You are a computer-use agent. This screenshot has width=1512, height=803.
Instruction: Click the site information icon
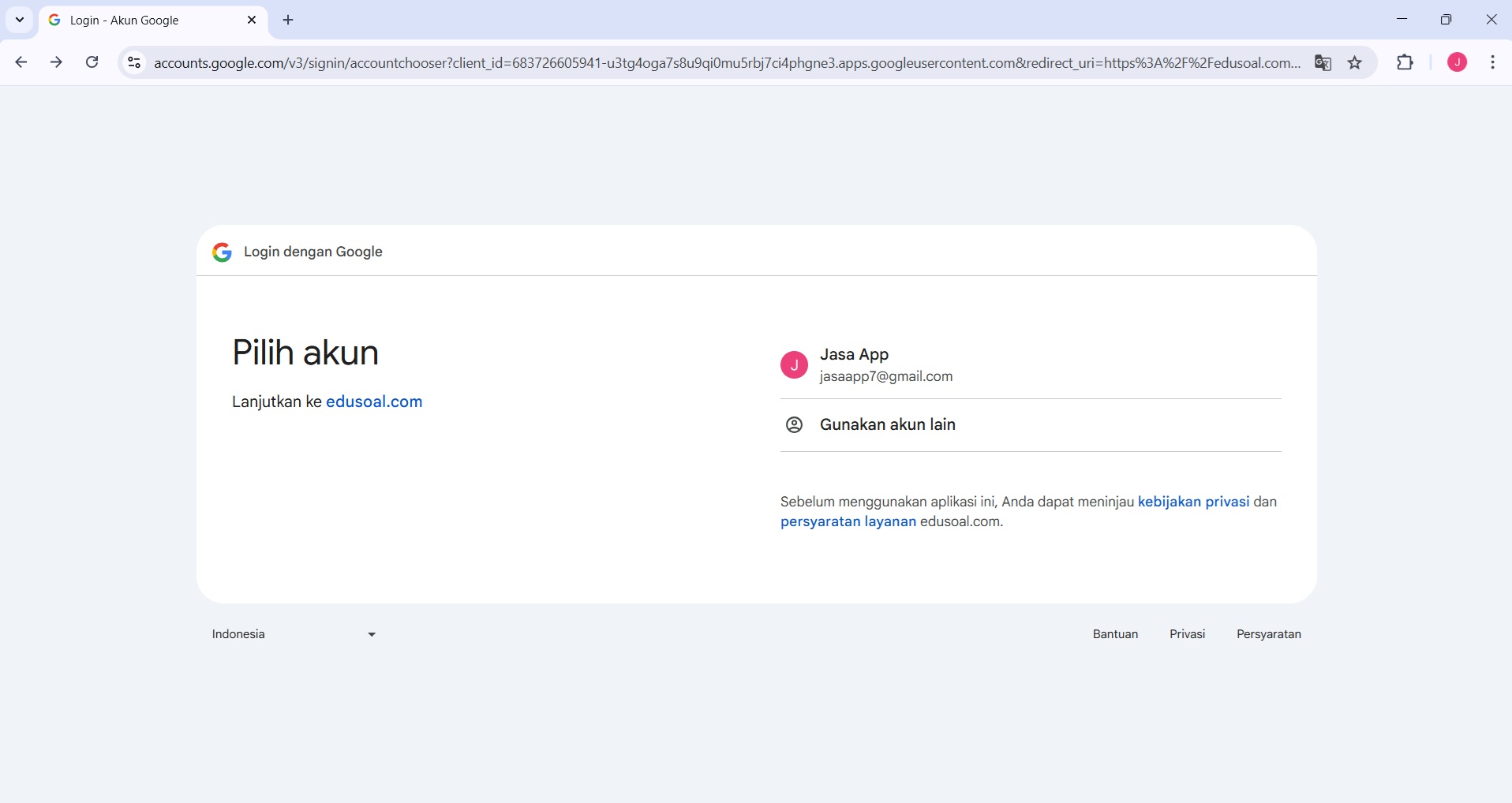tap(134, 63)
